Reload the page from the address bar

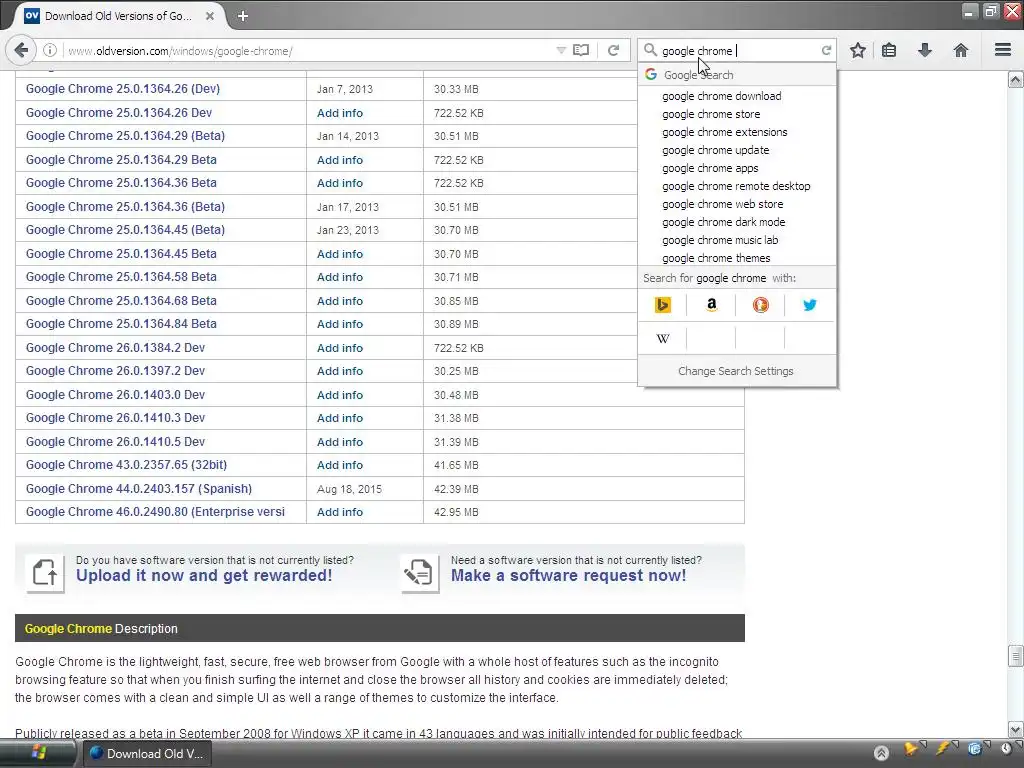coord(613,50)
